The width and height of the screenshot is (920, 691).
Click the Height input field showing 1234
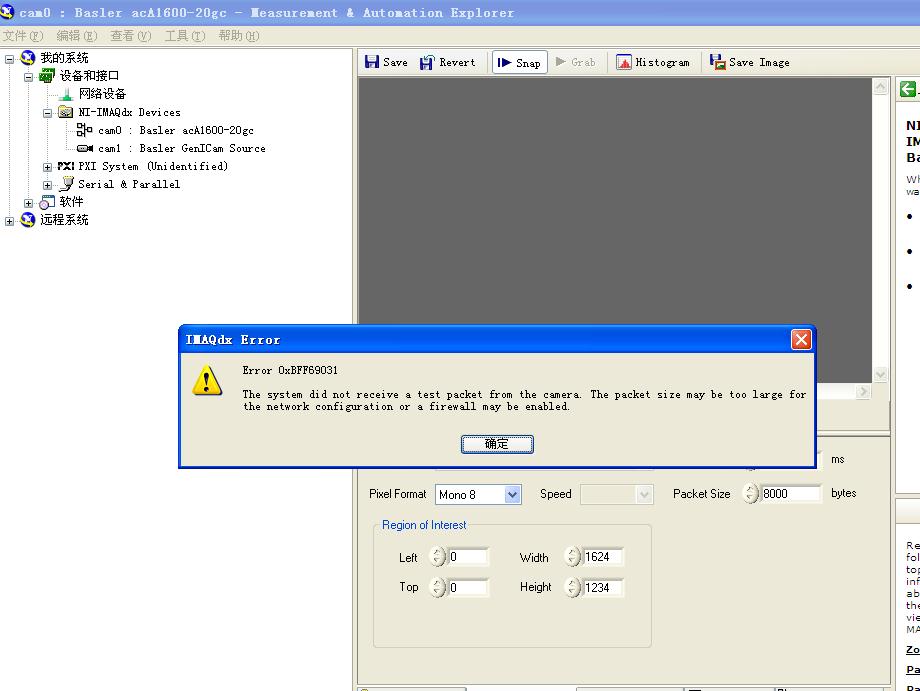click(603, 587)
